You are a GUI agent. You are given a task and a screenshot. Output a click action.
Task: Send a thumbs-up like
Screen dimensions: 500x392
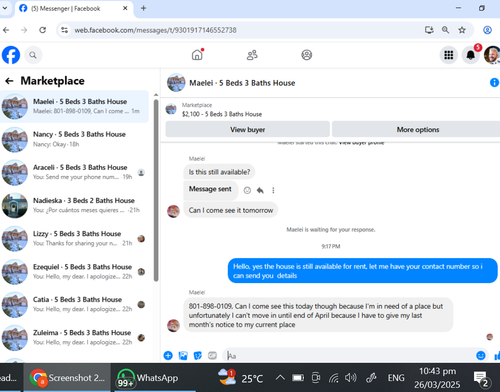[497, 356]
